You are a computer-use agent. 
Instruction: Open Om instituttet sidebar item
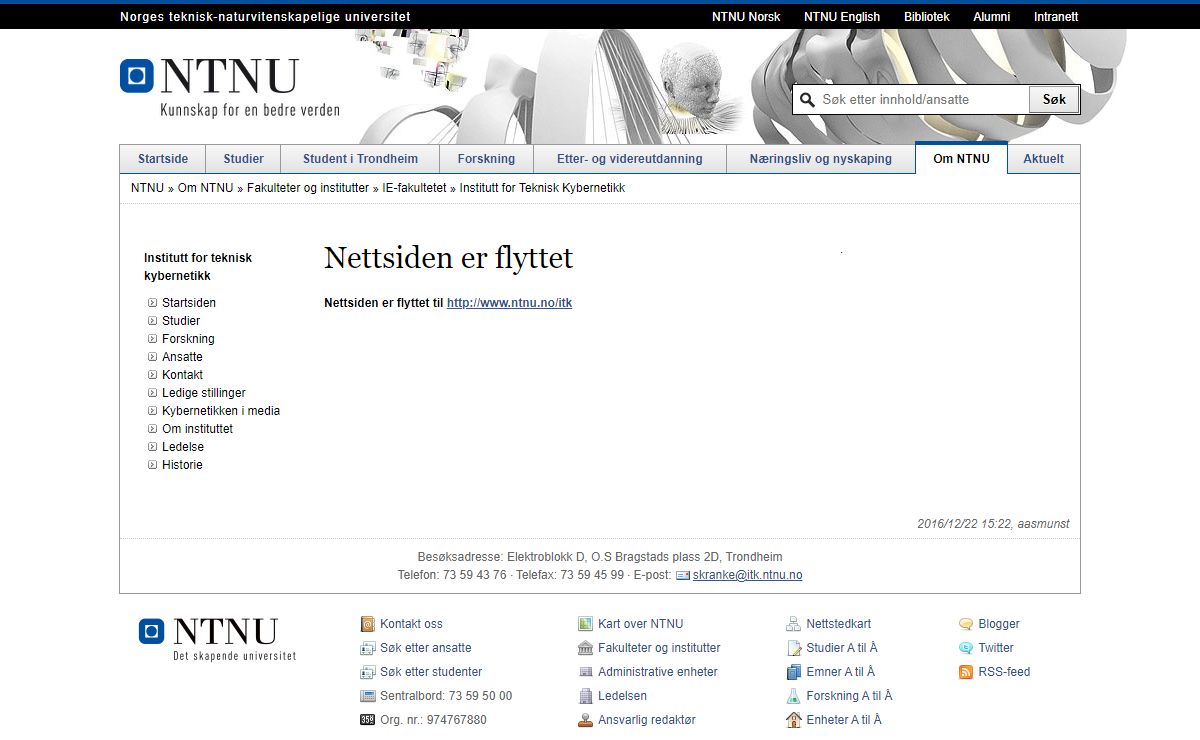pos(198,429)
